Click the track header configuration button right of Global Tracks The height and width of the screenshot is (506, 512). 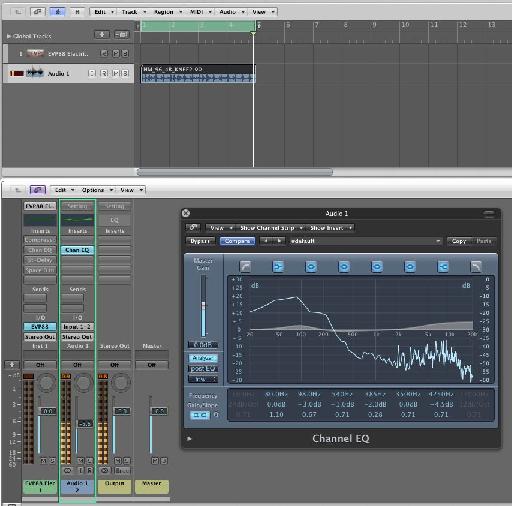122,34
